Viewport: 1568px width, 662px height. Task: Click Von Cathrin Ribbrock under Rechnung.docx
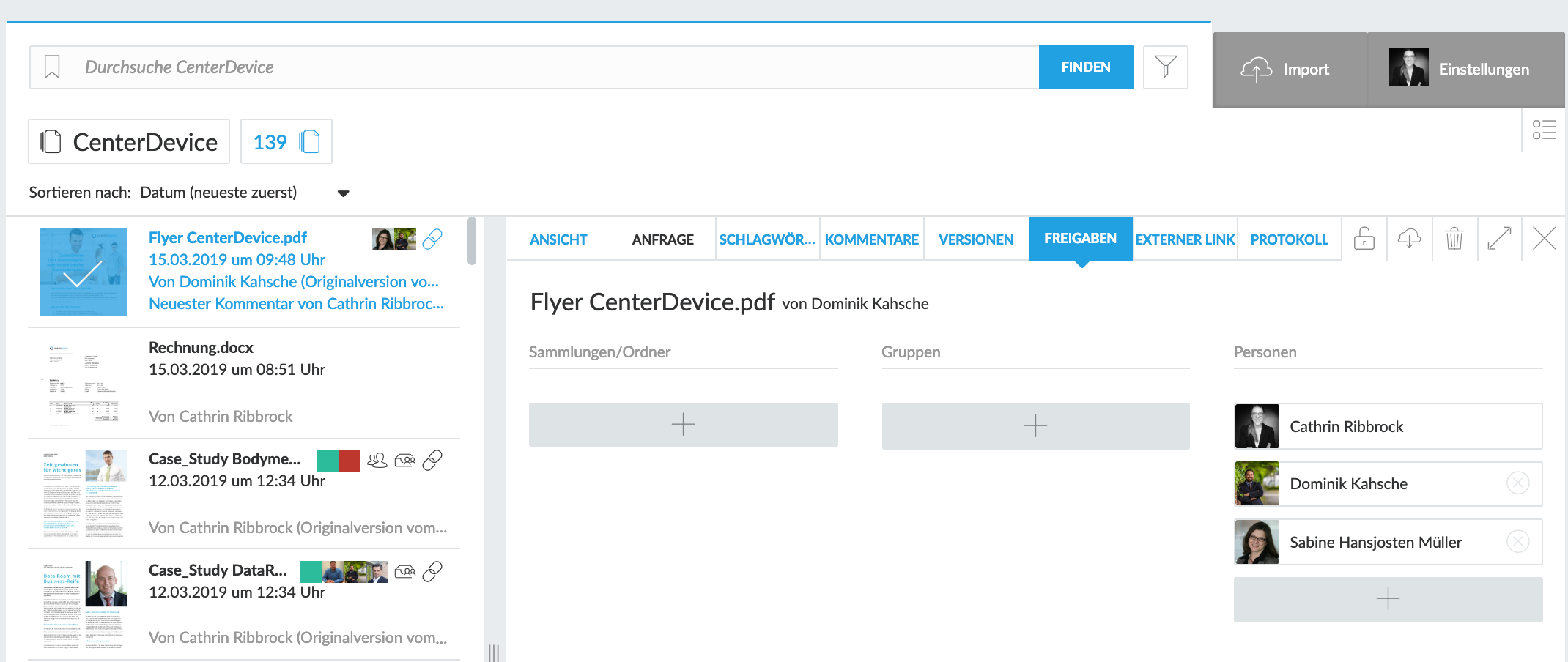point(221,417)
